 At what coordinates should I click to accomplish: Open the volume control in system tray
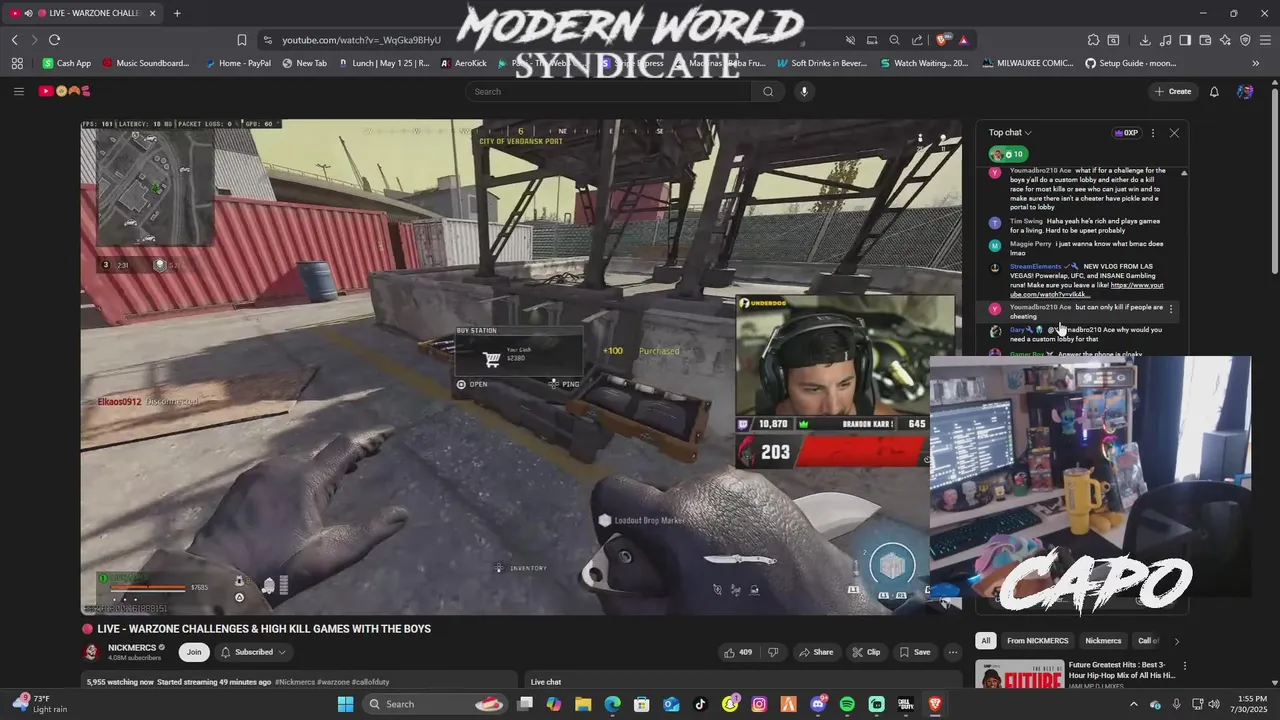pos(1213,704)
